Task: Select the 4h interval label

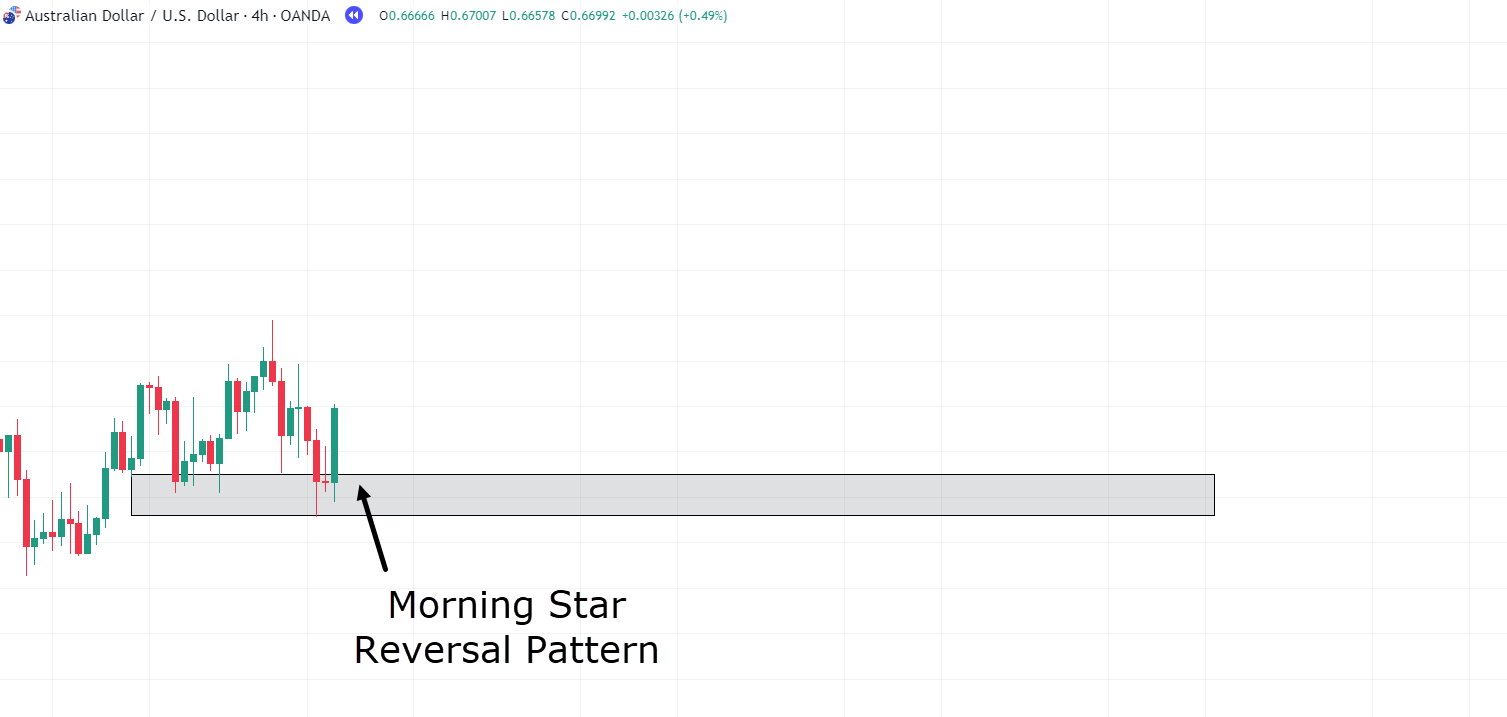Action: pos(260,16)
